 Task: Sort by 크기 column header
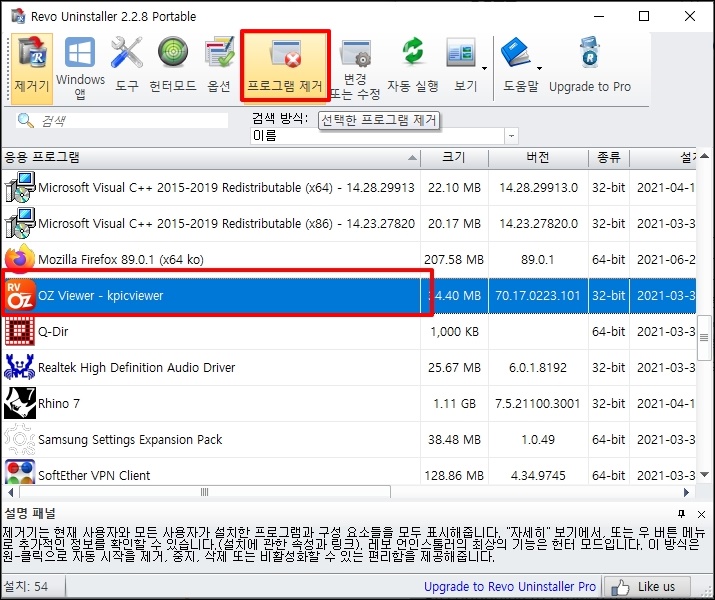(454, 158)
